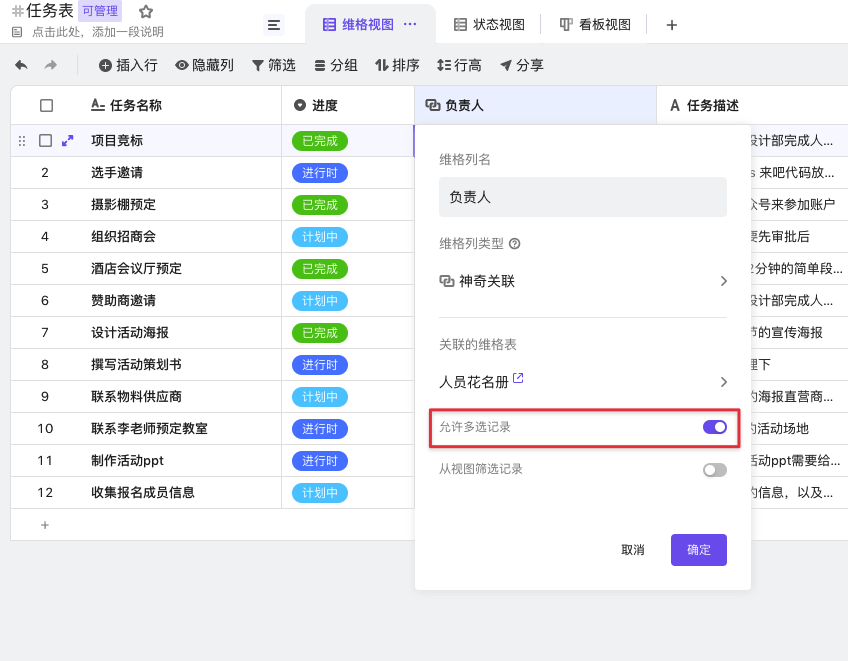Image resolution: width=848 pixels, height=661 pixels.
Task: Open the 维格视图 tab options menu
Action: [410, 24]
